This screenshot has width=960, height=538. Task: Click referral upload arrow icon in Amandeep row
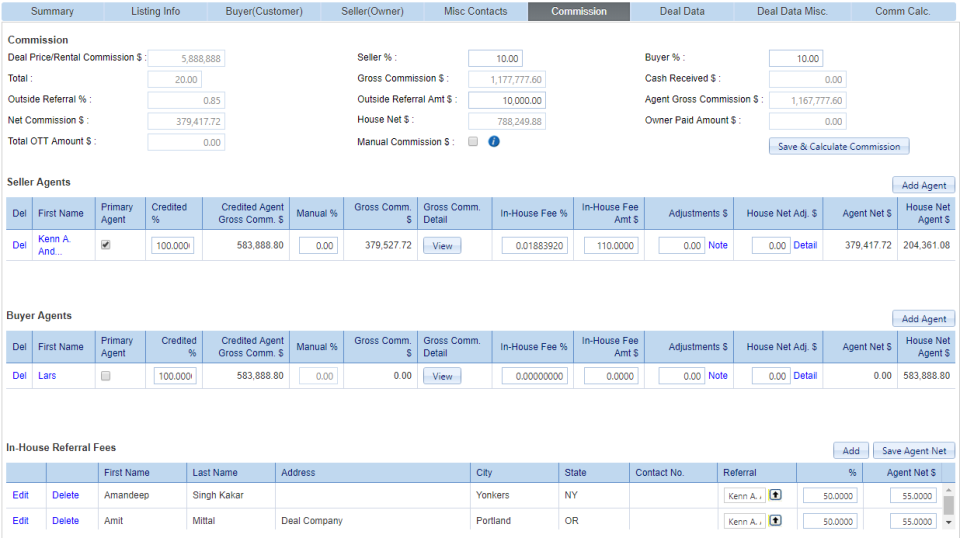tap(775, 495)
